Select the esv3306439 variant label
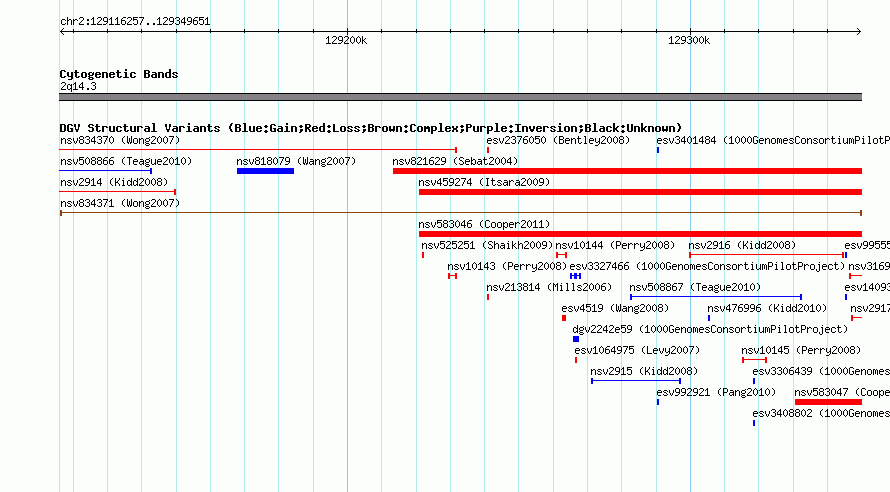890x492 pixels. click(821, 371)
